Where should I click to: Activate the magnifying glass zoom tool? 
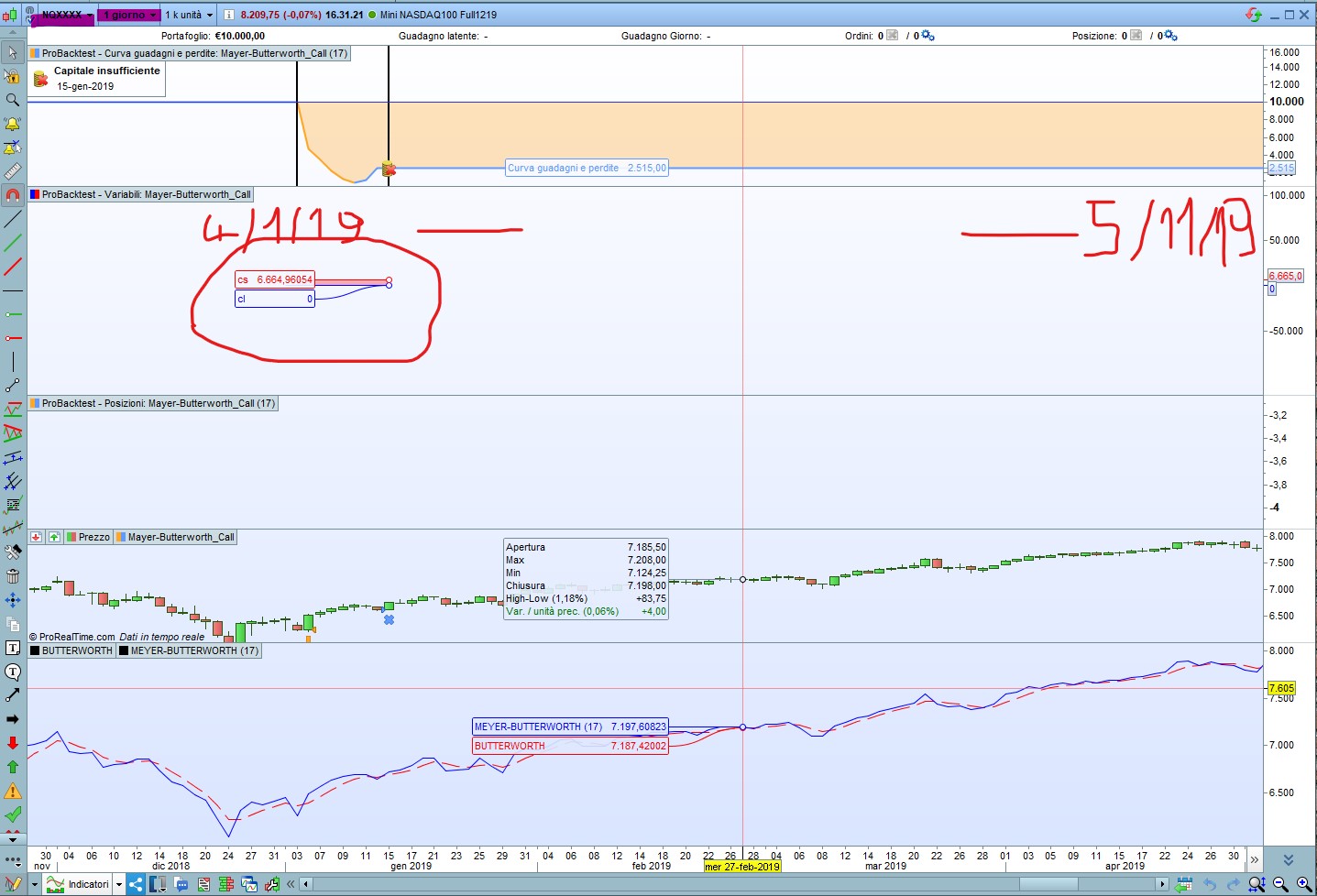point(13,100)
